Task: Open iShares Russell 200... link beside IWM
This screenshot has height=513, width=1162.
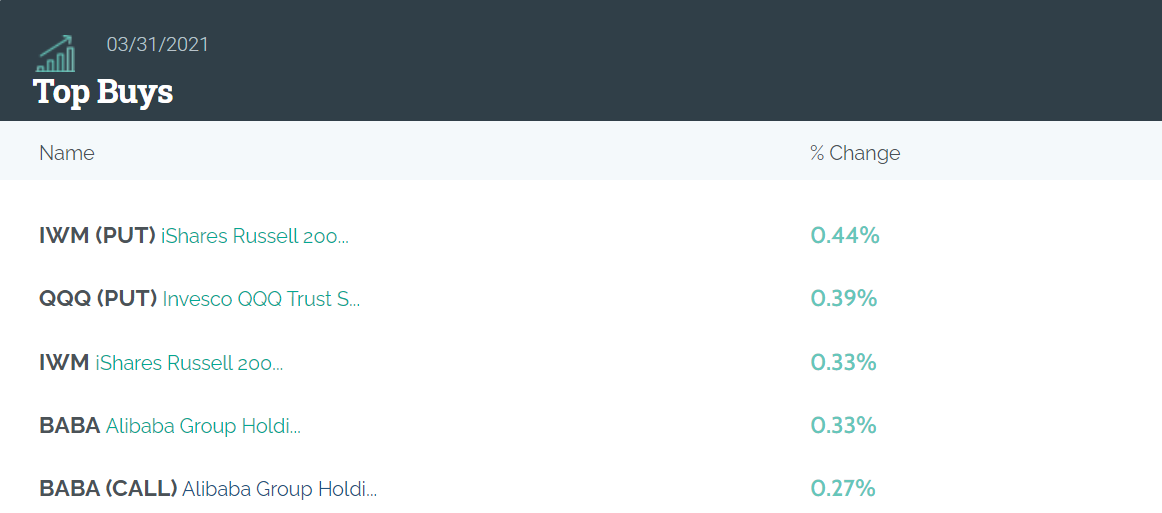Action: tap(189, 363)
